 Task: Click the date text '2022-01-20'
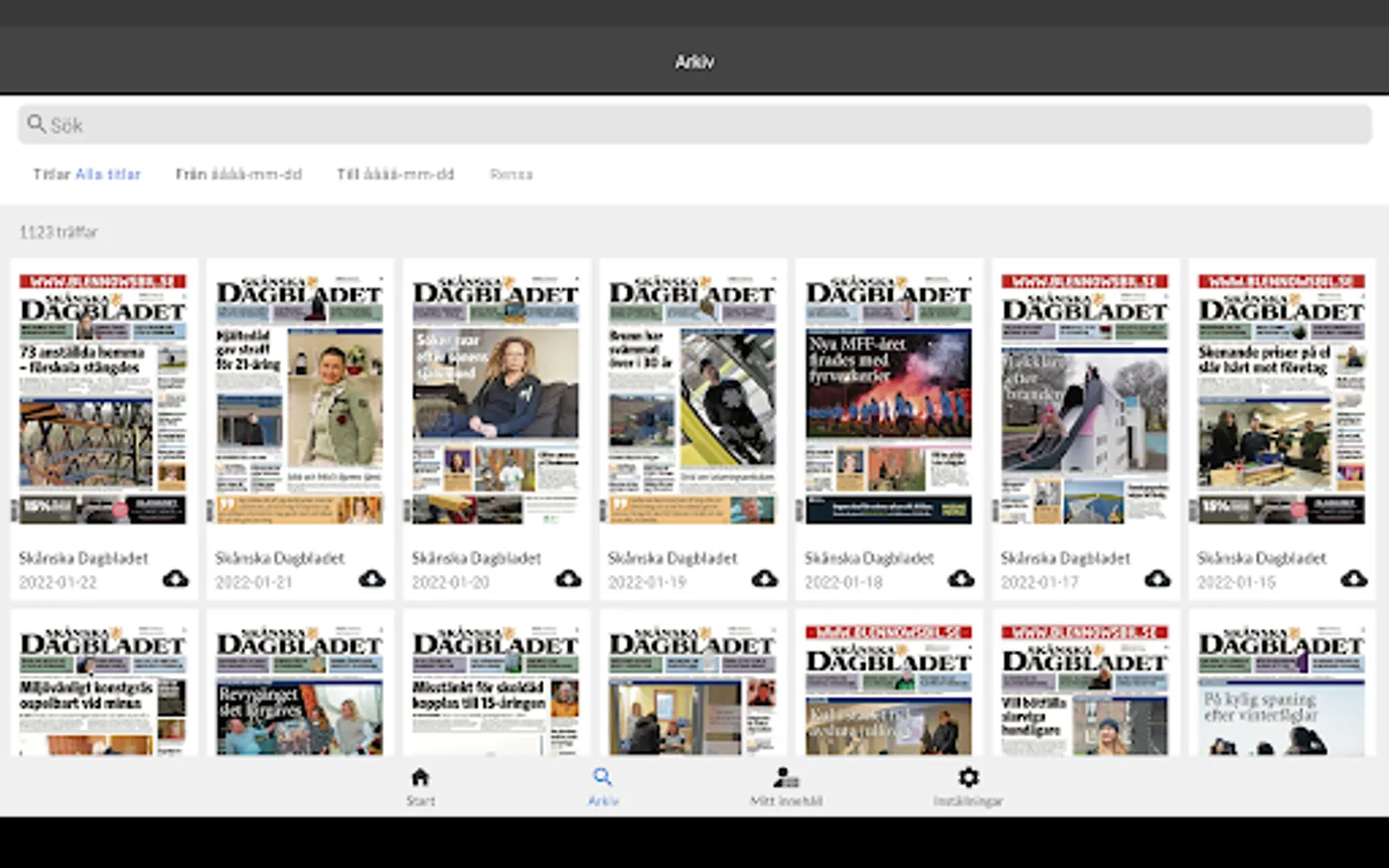pos(450,583)
